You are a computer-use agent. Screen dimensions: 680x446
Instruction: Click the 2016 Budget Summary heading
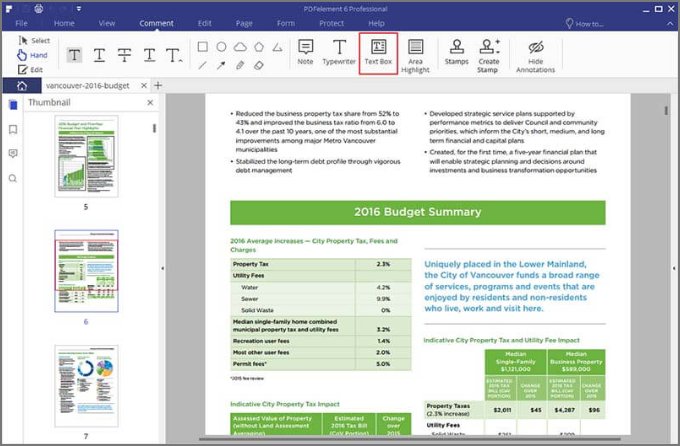[418, 212]
